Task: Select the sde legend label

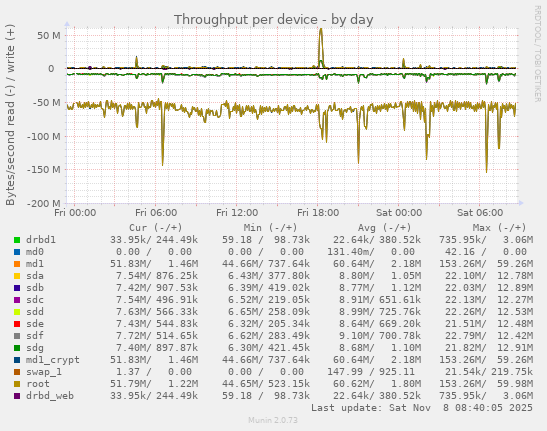Action: click(35, 324)
